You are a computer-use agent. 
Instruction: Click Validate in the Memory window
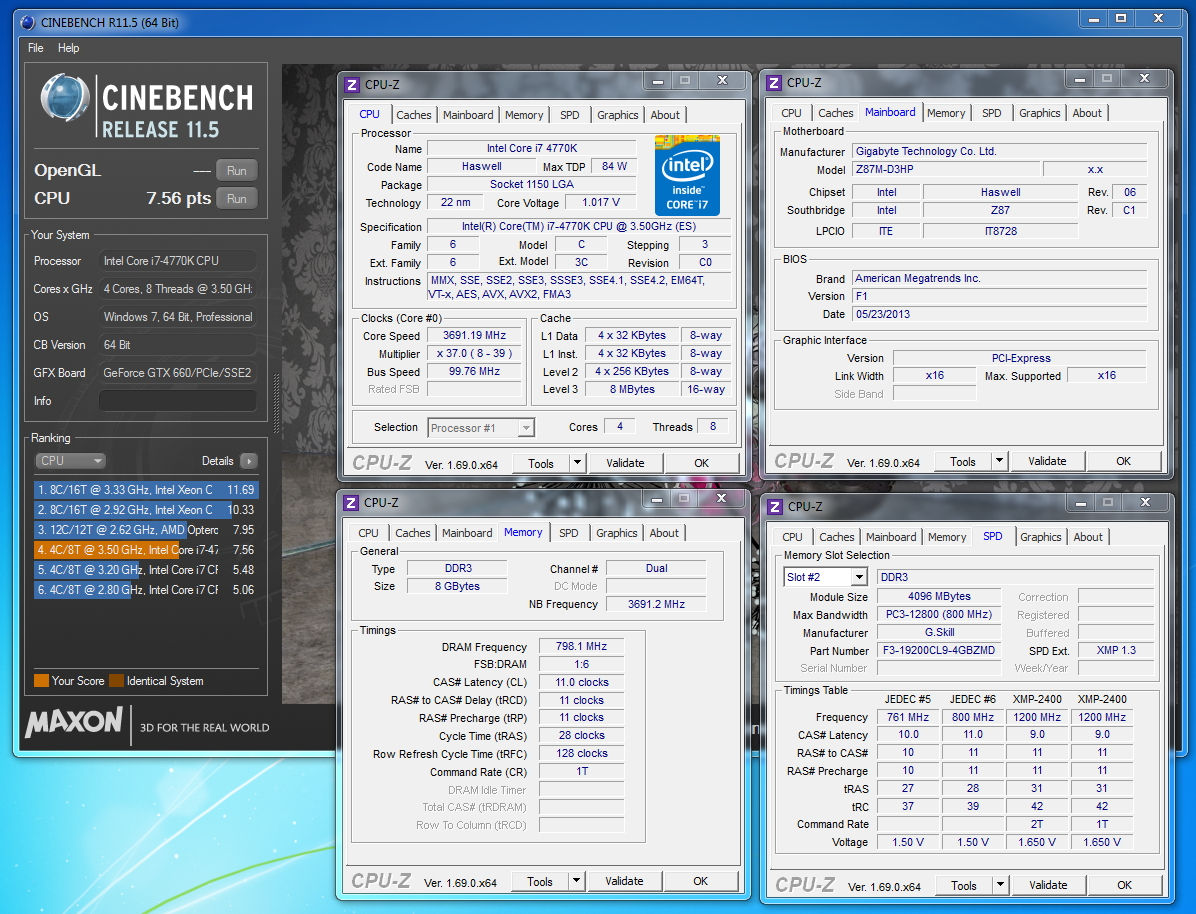pos(625,881)
